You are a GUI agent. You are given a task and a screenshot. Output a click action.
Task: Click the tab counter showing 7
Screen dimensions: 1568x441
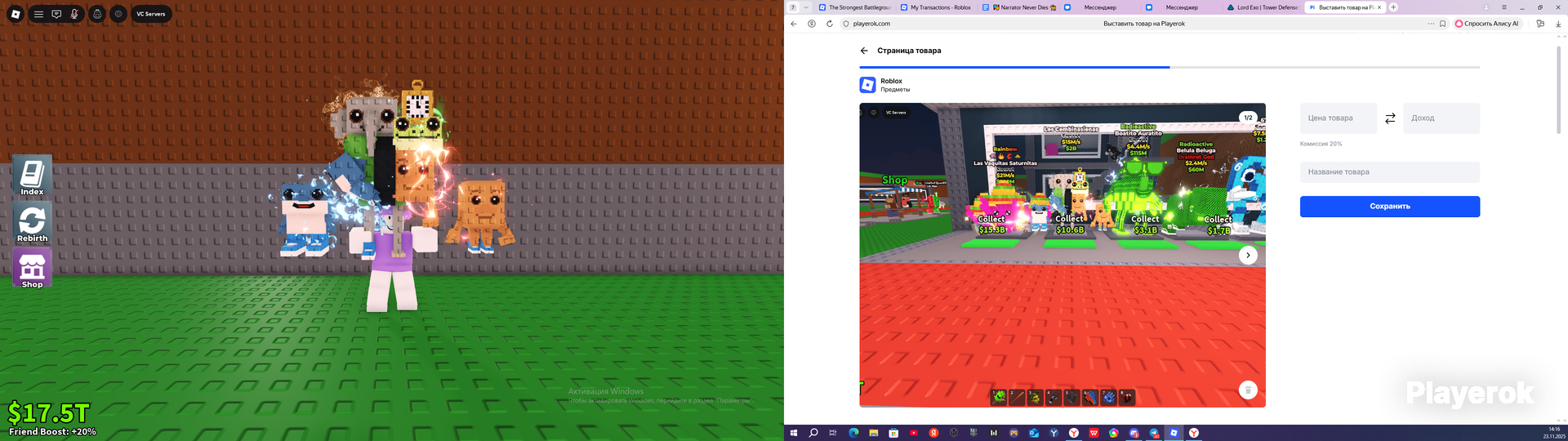click(x=792, y=7)
